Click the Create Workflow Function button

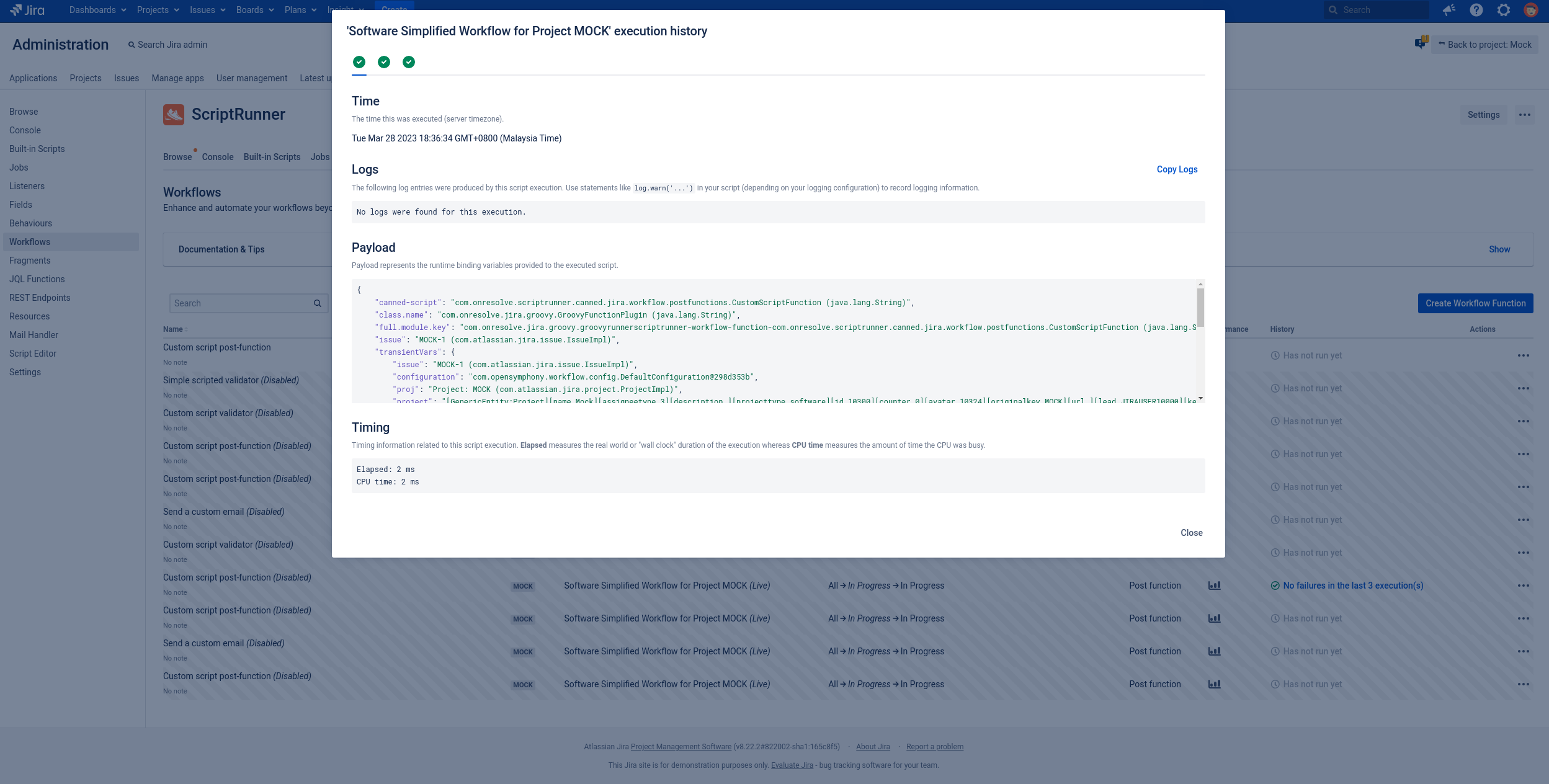click(x=1475, y=303)
